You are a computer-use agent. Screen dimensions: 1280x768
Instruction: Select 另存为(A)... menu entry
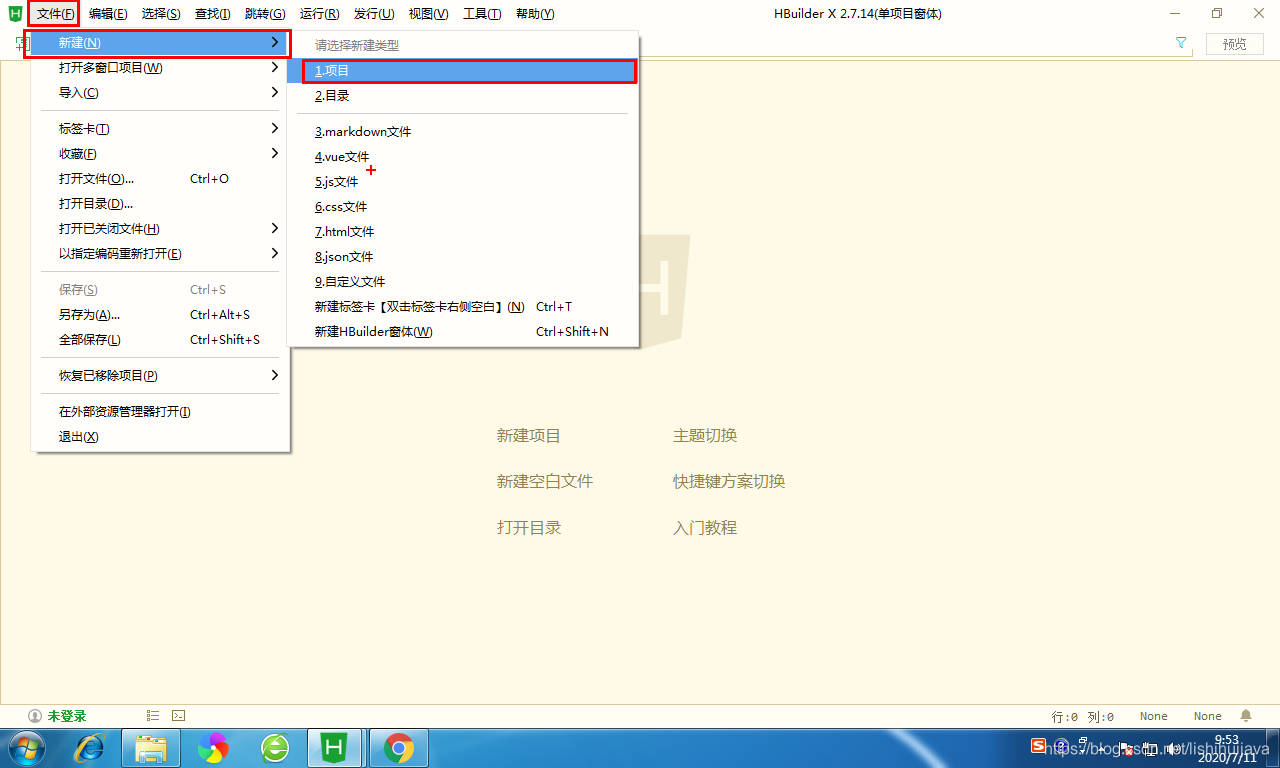161,315
